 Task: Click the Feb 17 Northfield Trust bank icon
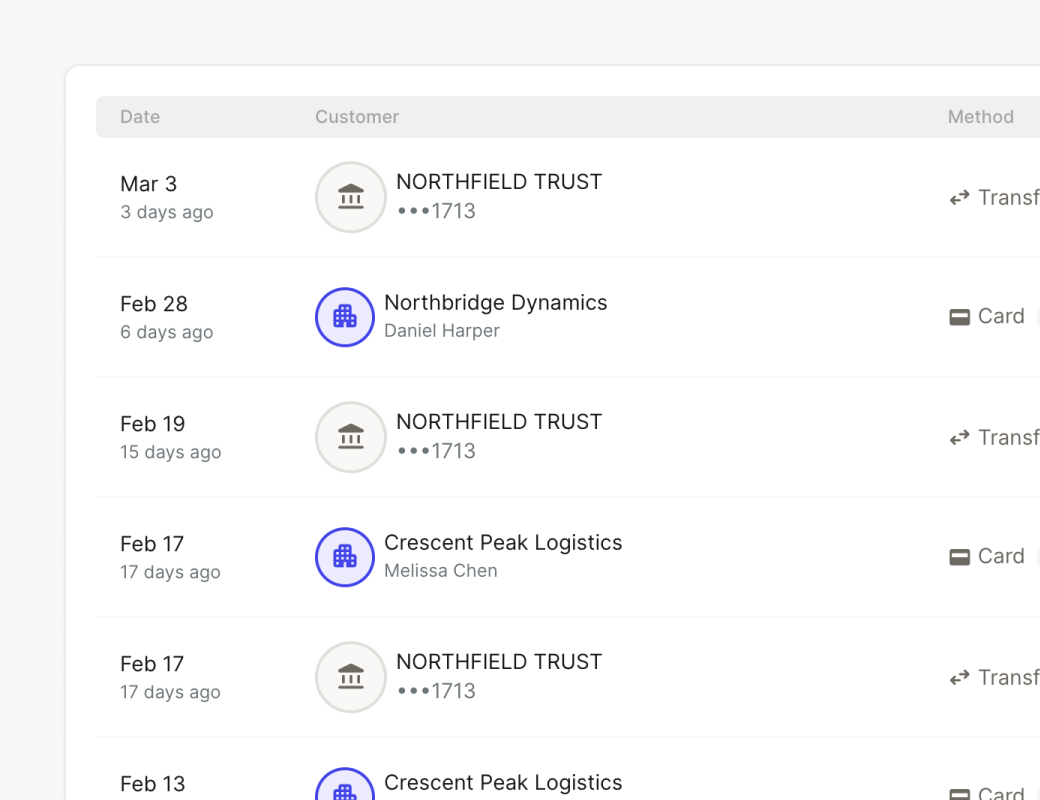point(351,677)
